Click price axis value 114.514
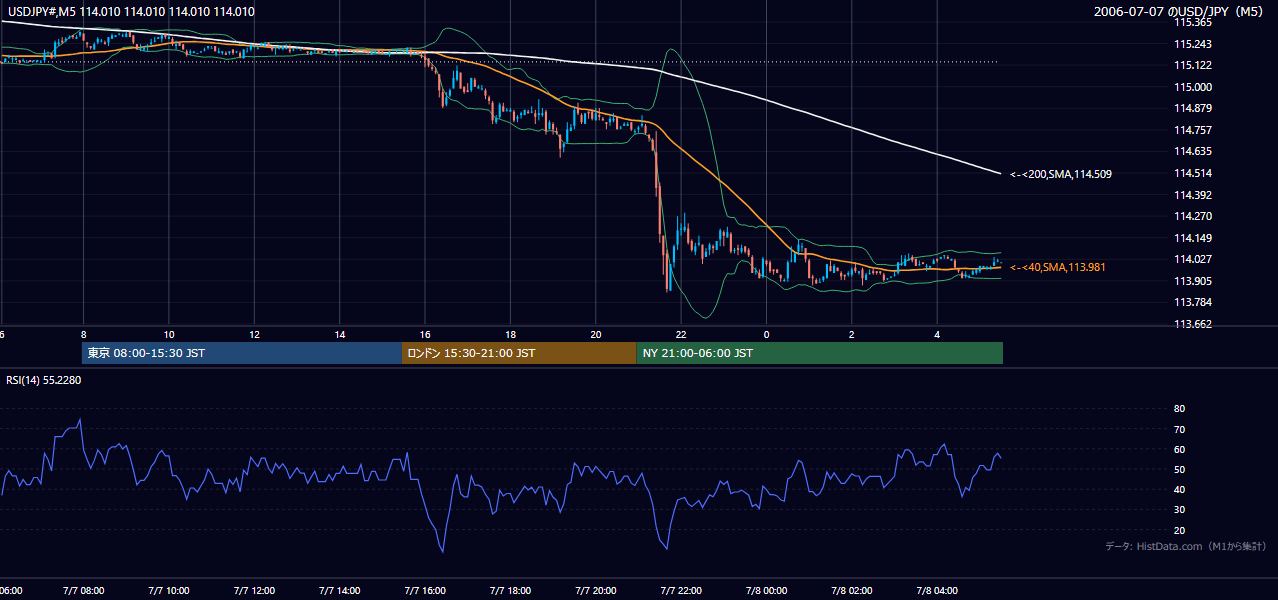The image size is (1278, 600). [x=1193, y=173]
